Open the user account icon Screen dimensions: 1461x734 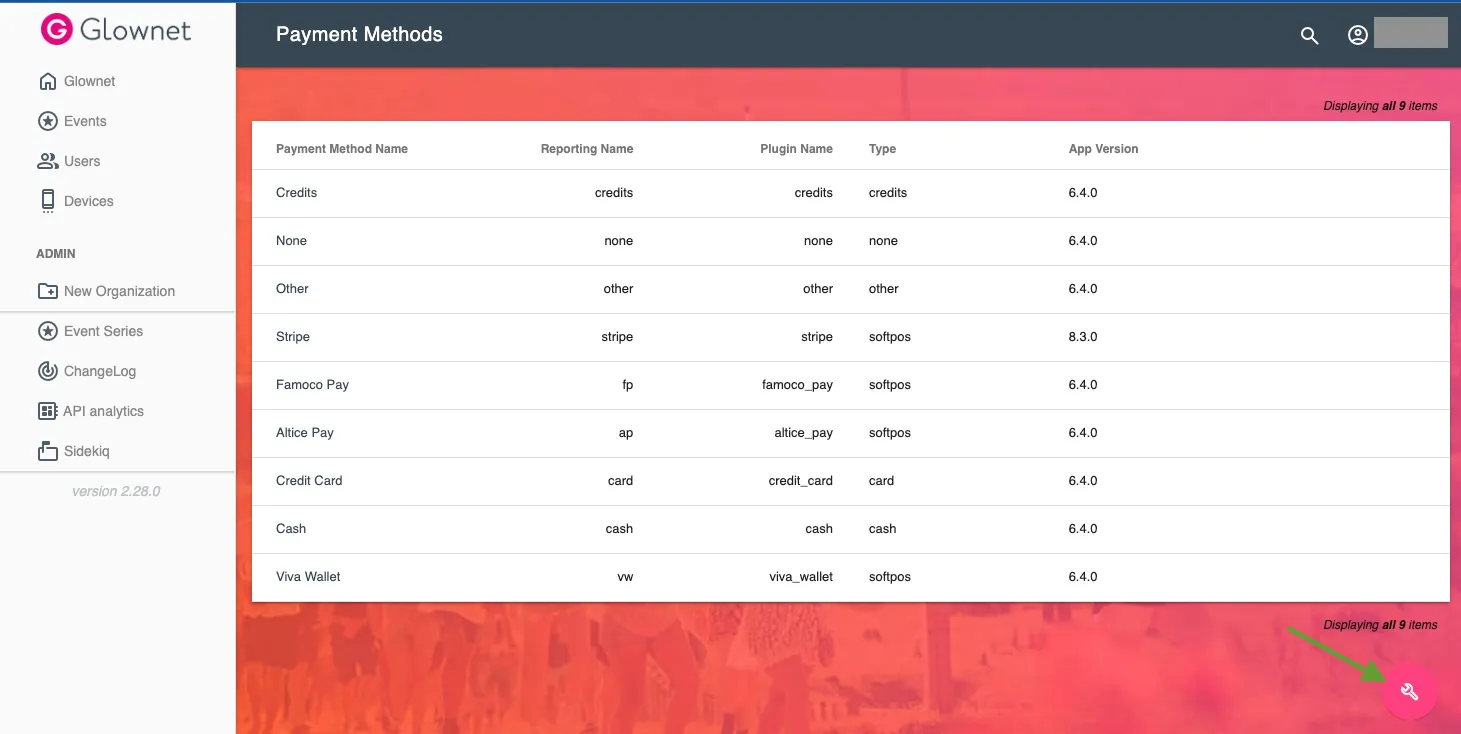point(1357,35)
